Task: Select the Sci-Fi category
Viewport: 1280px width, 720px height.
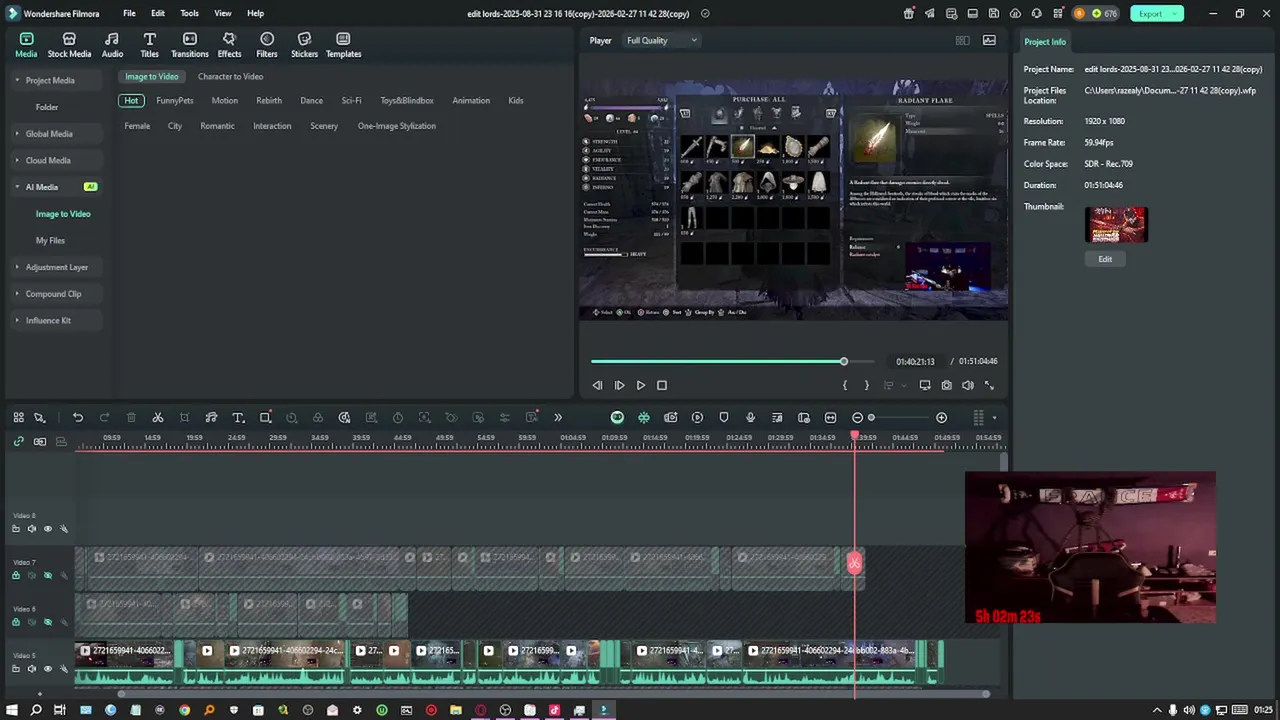Action: click(351, 101)
